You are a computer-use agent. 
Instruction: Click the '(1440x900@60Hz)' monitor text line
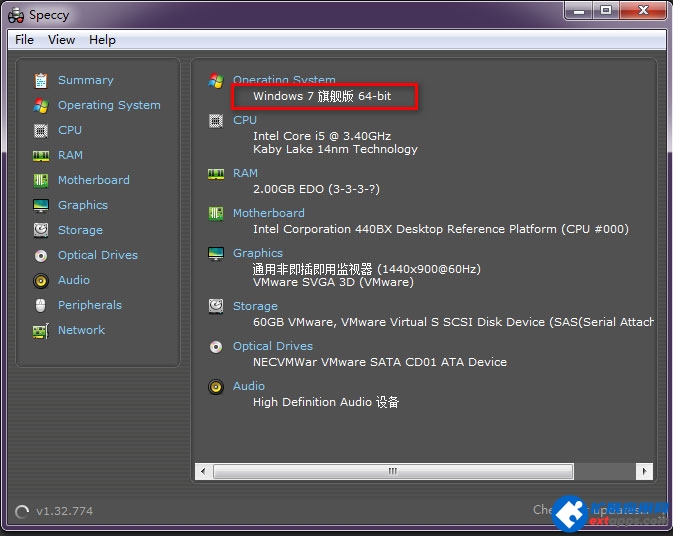pos(367,269)
